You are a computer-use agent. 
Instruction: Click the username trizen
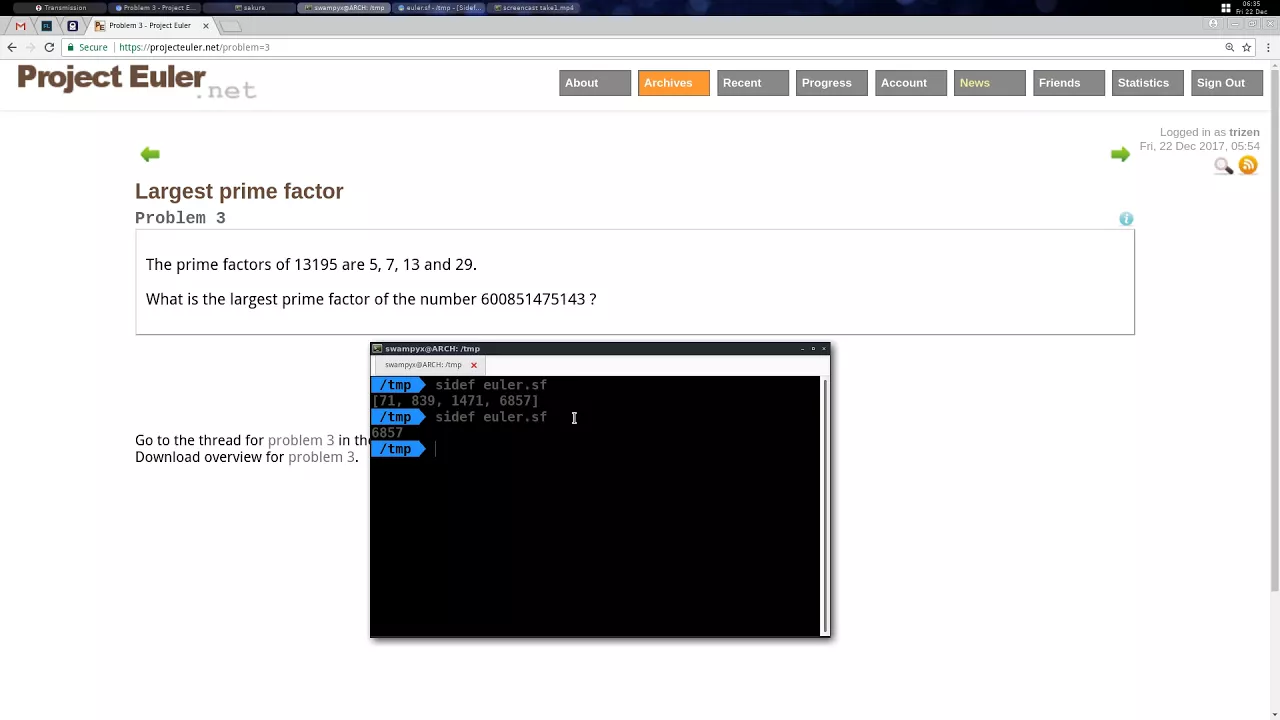coord(1244,132)
